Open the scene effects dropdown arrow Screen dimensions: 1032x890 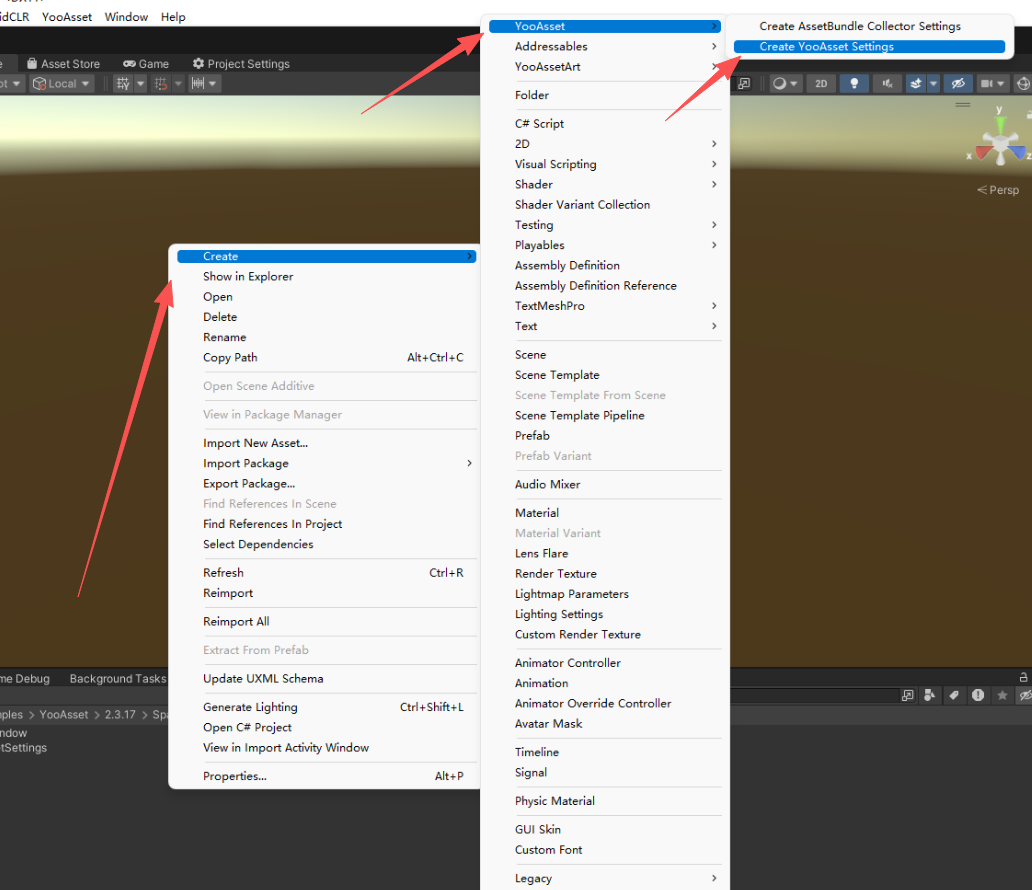point(933,84)
